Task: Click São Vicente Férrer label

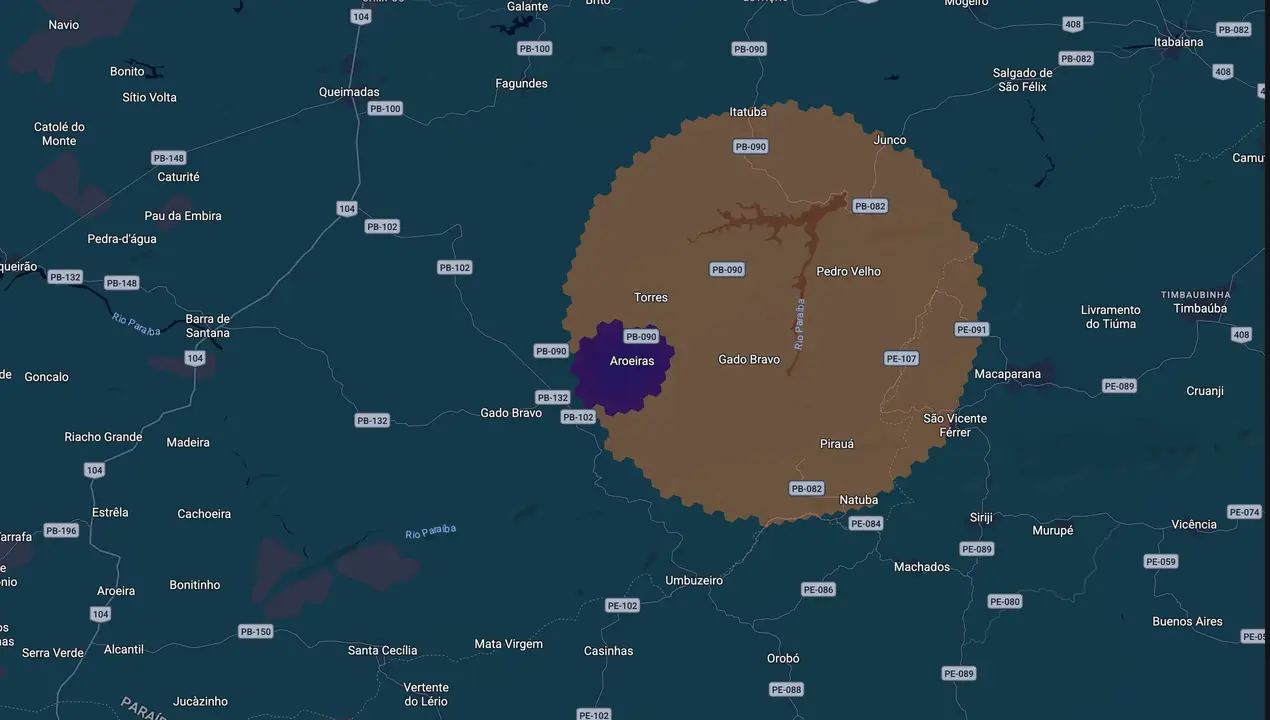Action: click(955, 426)
